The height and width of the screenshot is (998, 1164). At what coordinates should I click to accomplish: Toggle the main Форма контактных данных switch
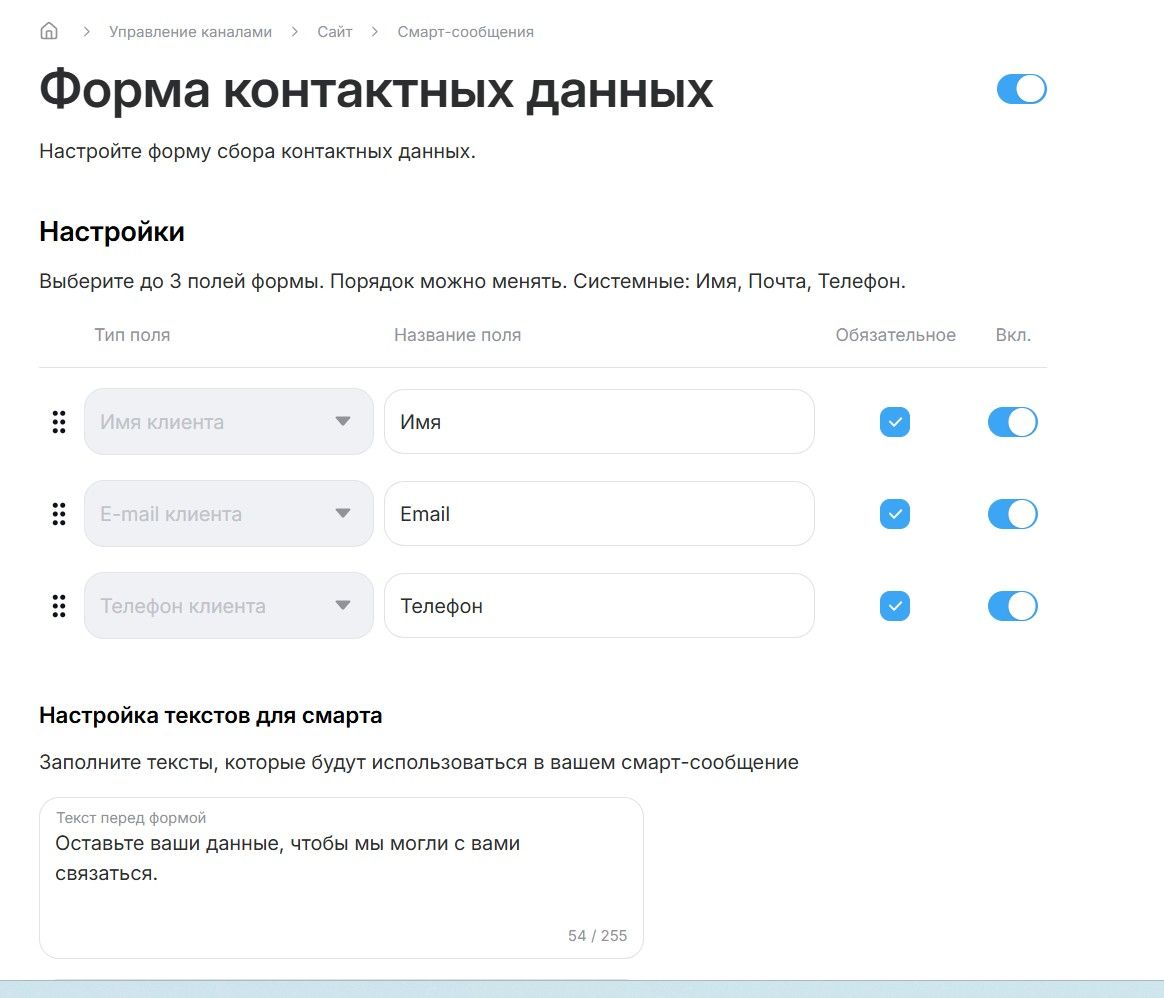coord(1021,89)
